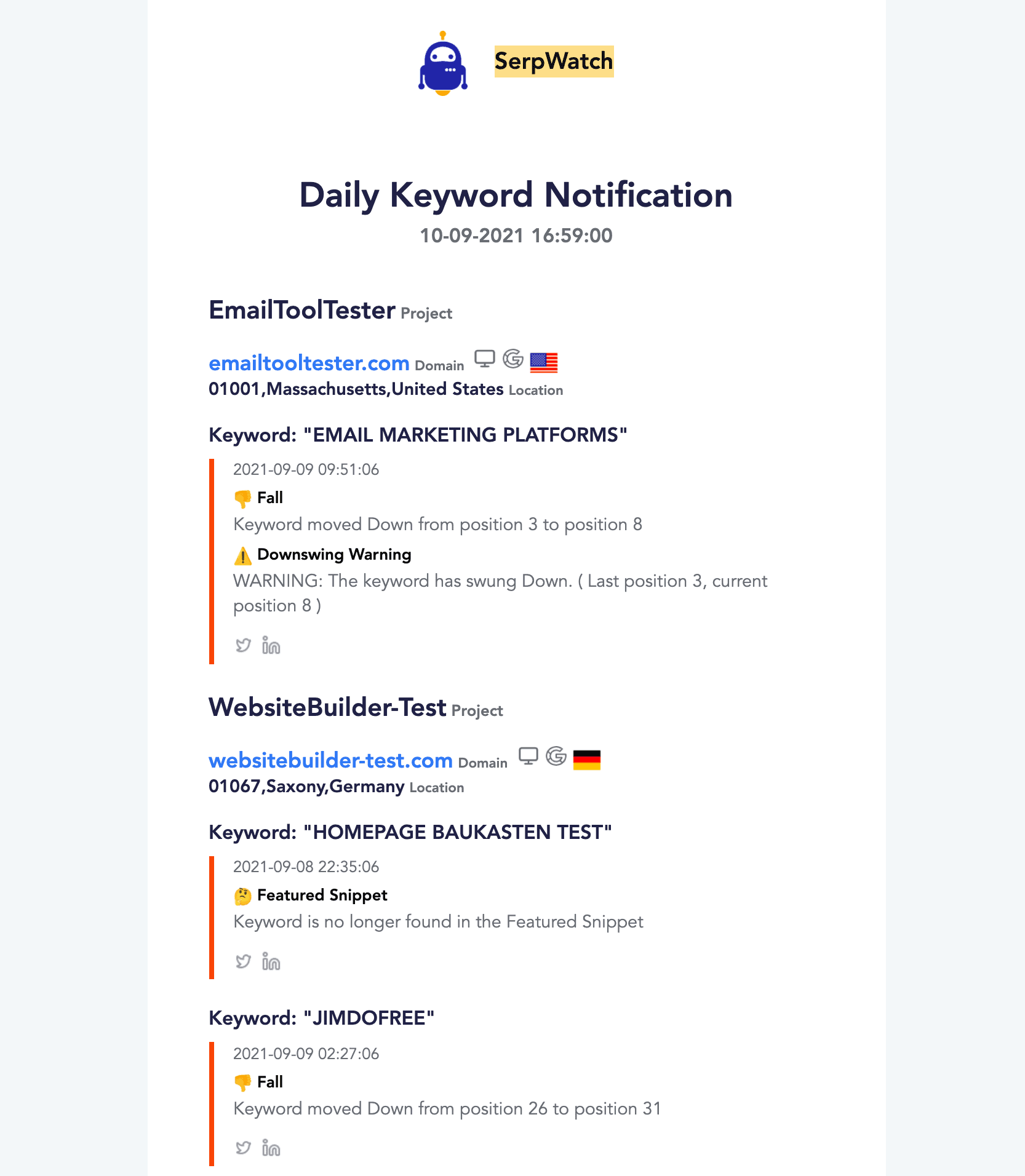Click the Google icon beside websitebuilder-test.com
1025x1176 pixels.
point(556,756)
